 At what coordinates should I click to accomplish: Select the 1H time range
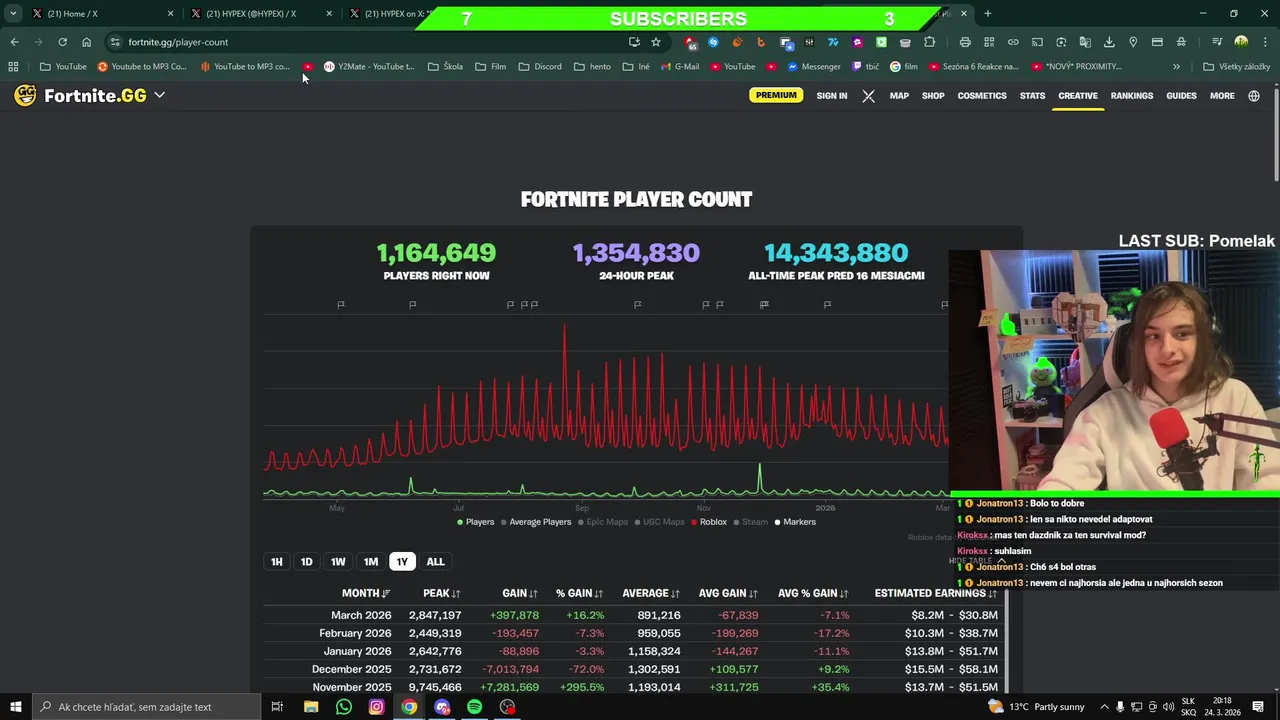pos(277,562)
